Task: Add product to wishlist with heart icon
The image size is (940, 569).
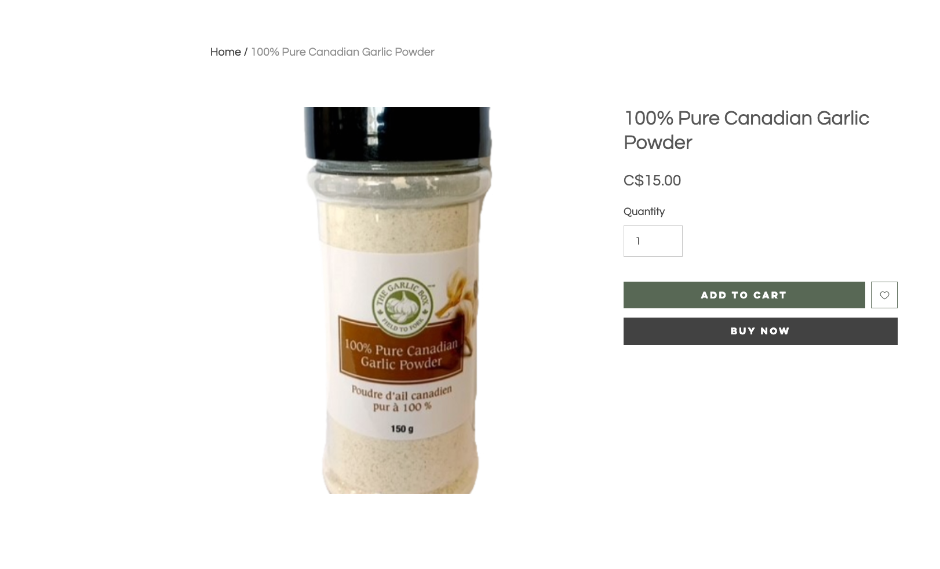Action: point(884,295)
